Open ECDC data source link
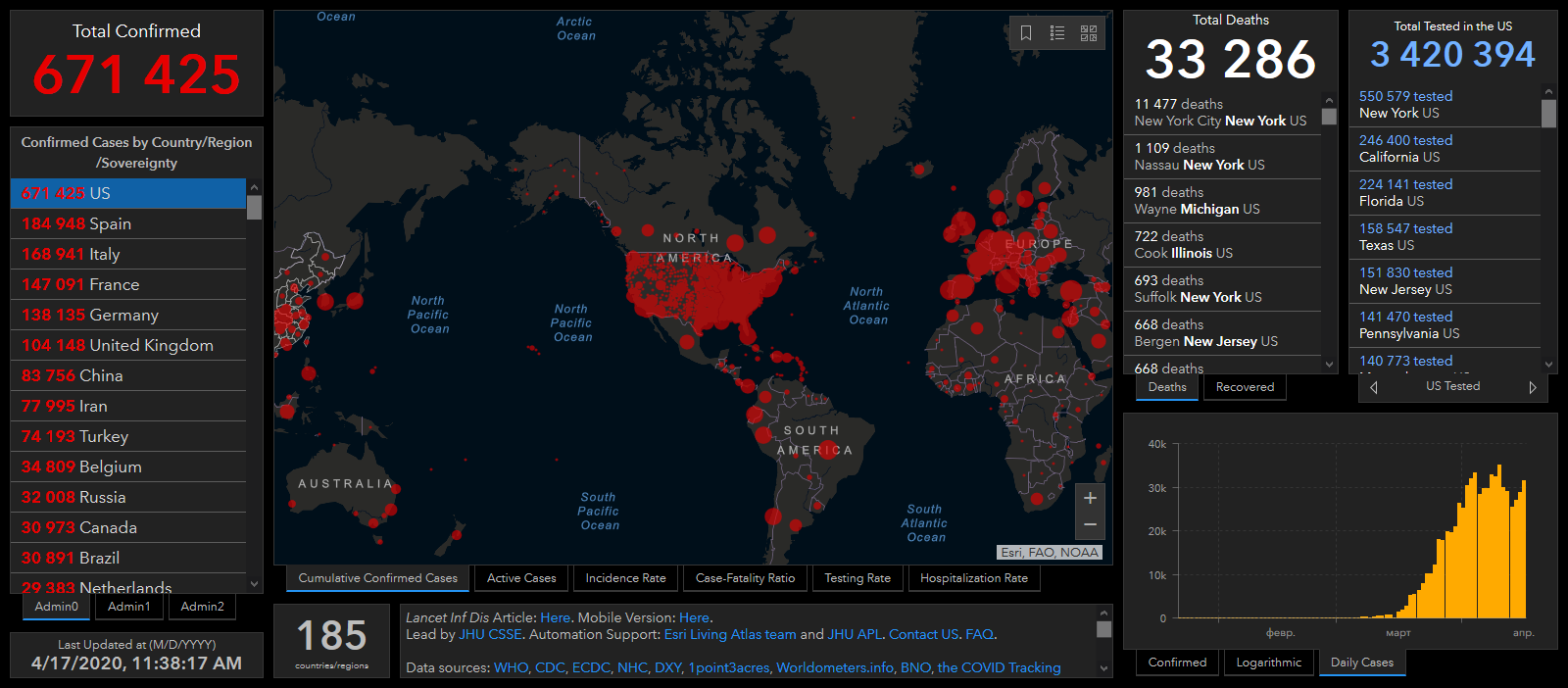 [x=591, y=667]
